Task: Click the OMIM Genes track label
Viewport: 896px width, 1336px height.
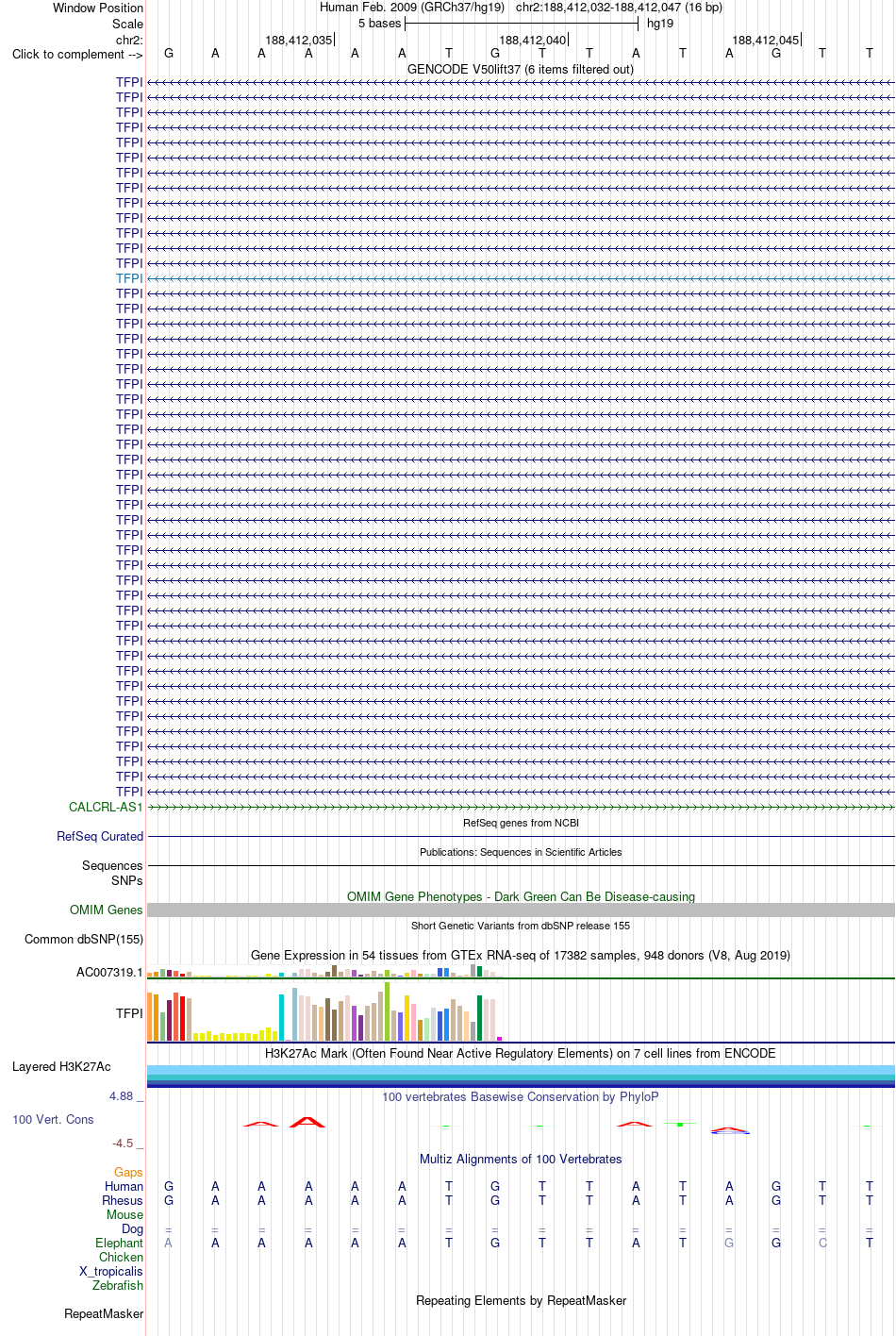Action: (x=106, y=910)
